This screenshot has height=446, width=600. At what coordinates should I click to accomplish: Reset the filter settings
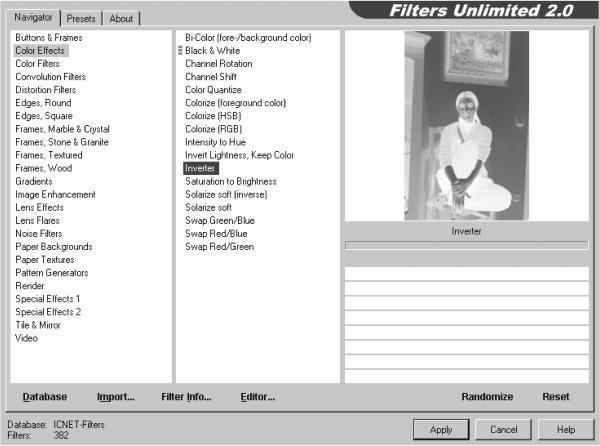(556, 397)
